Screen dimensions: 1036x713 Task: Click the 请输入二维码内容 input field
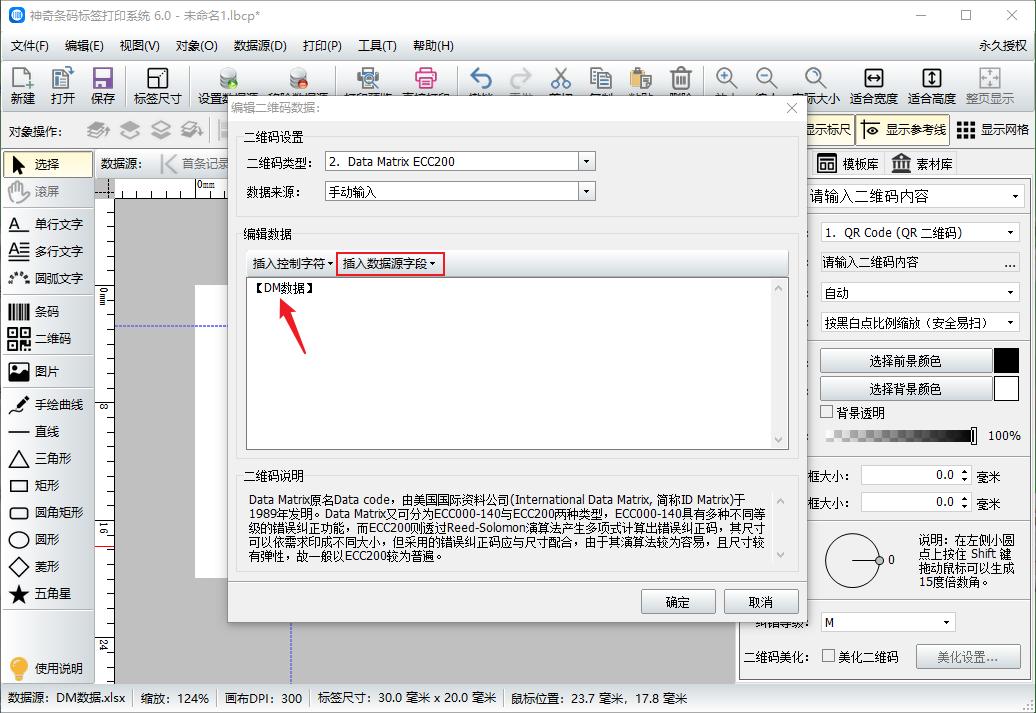pos(910,261)
